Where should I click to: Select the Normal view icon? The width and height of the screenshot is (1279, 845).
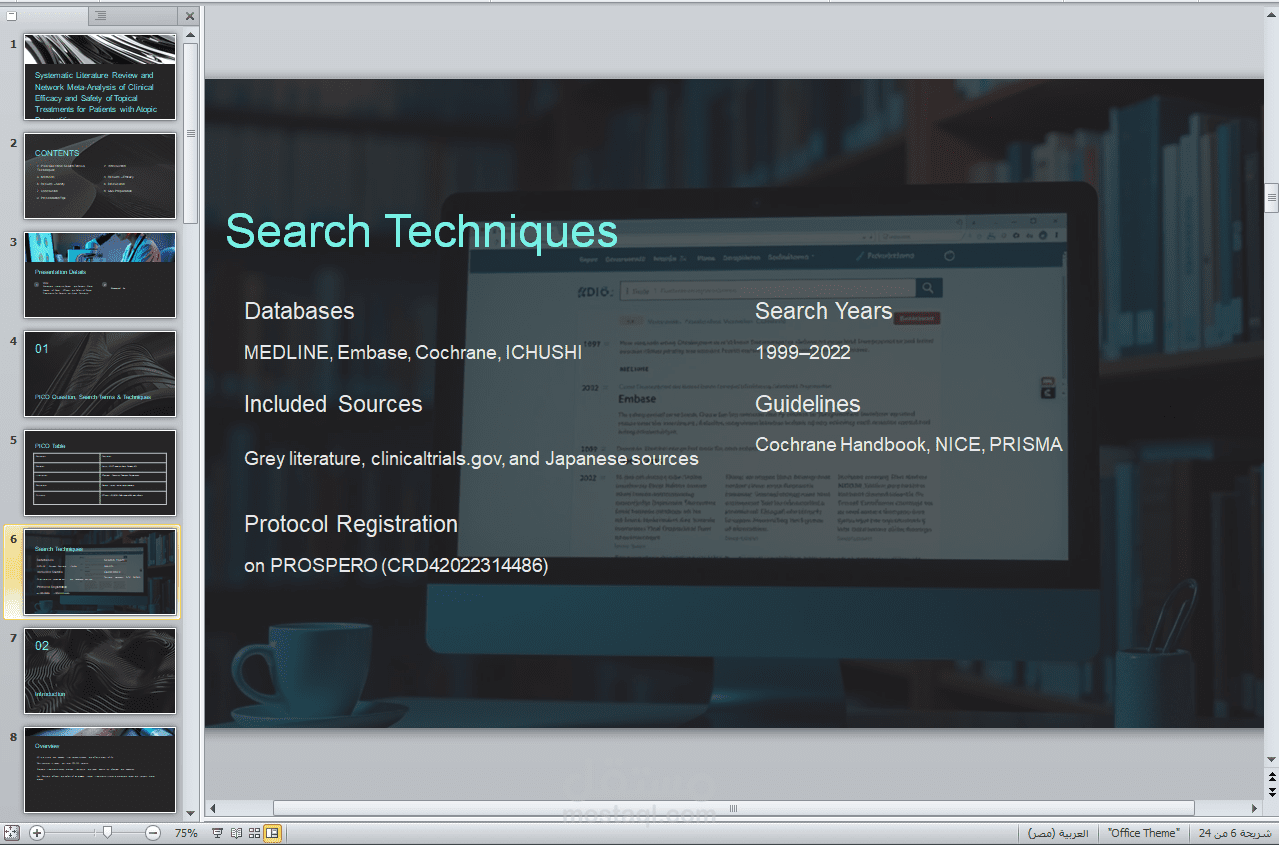272,832
